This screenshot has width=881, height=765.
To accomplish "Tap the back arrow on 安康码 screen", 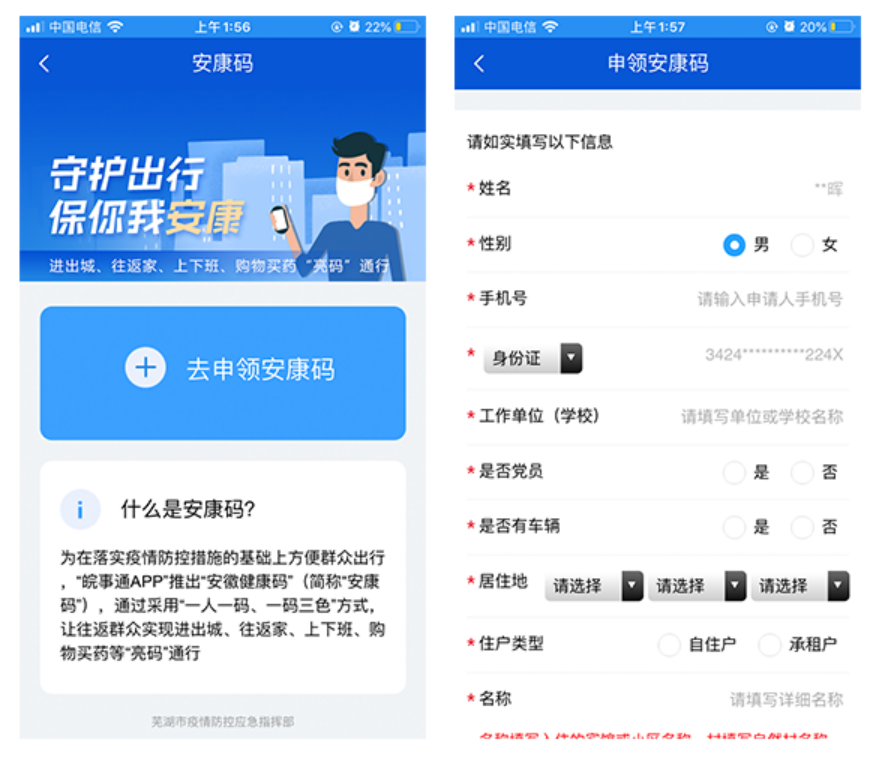I will pyautogui.click(x=44, y=63).
